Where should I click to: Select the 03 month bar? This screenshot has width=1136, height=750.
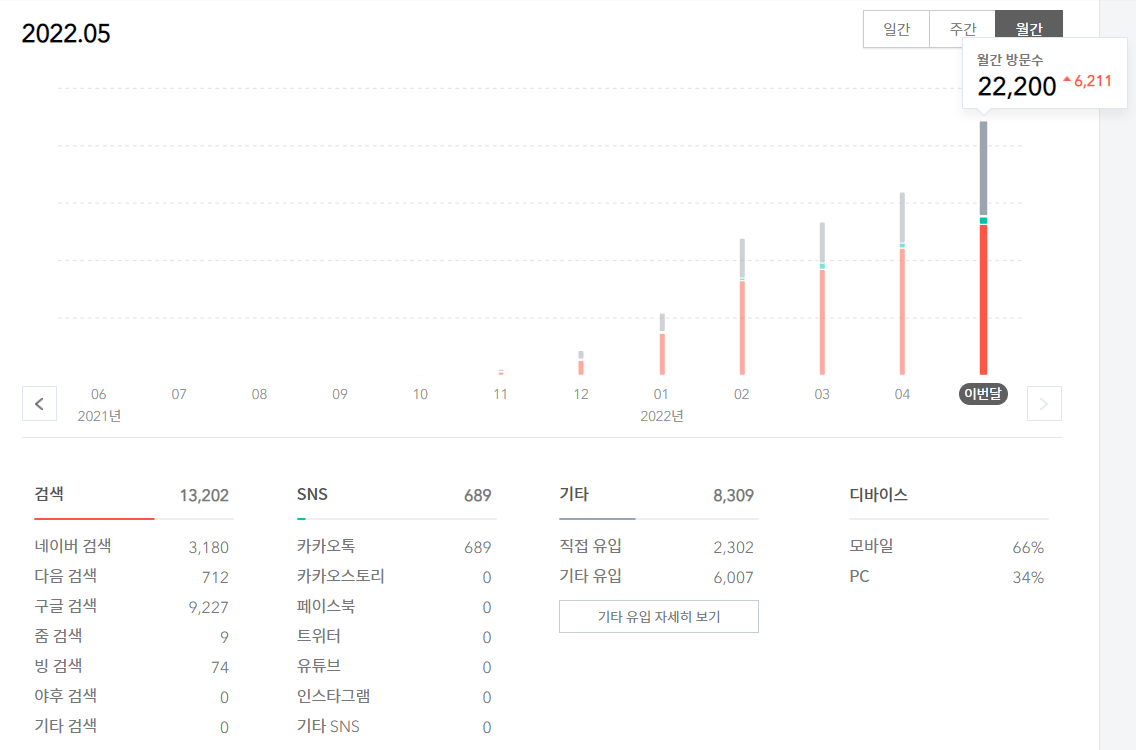click(822, 299)
